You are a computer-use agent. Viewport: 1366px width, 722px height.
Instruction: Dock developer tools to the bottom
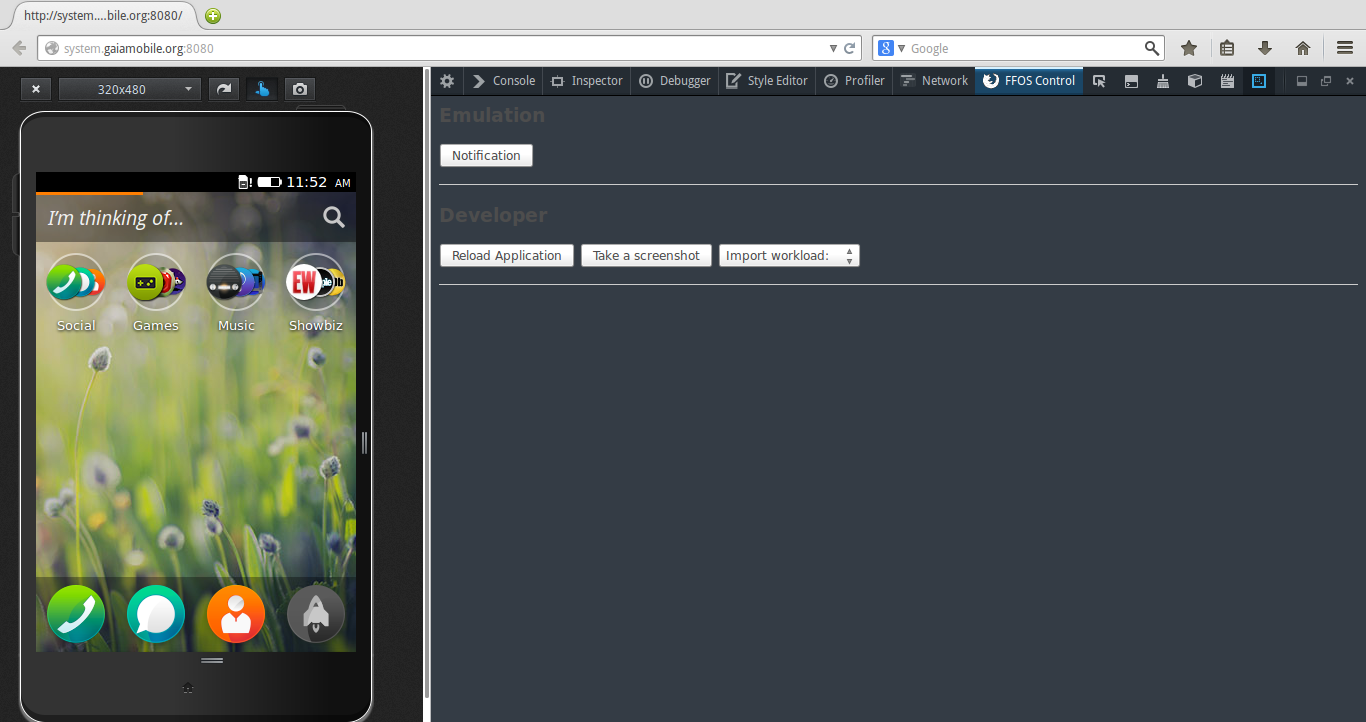click(1302, 81)
